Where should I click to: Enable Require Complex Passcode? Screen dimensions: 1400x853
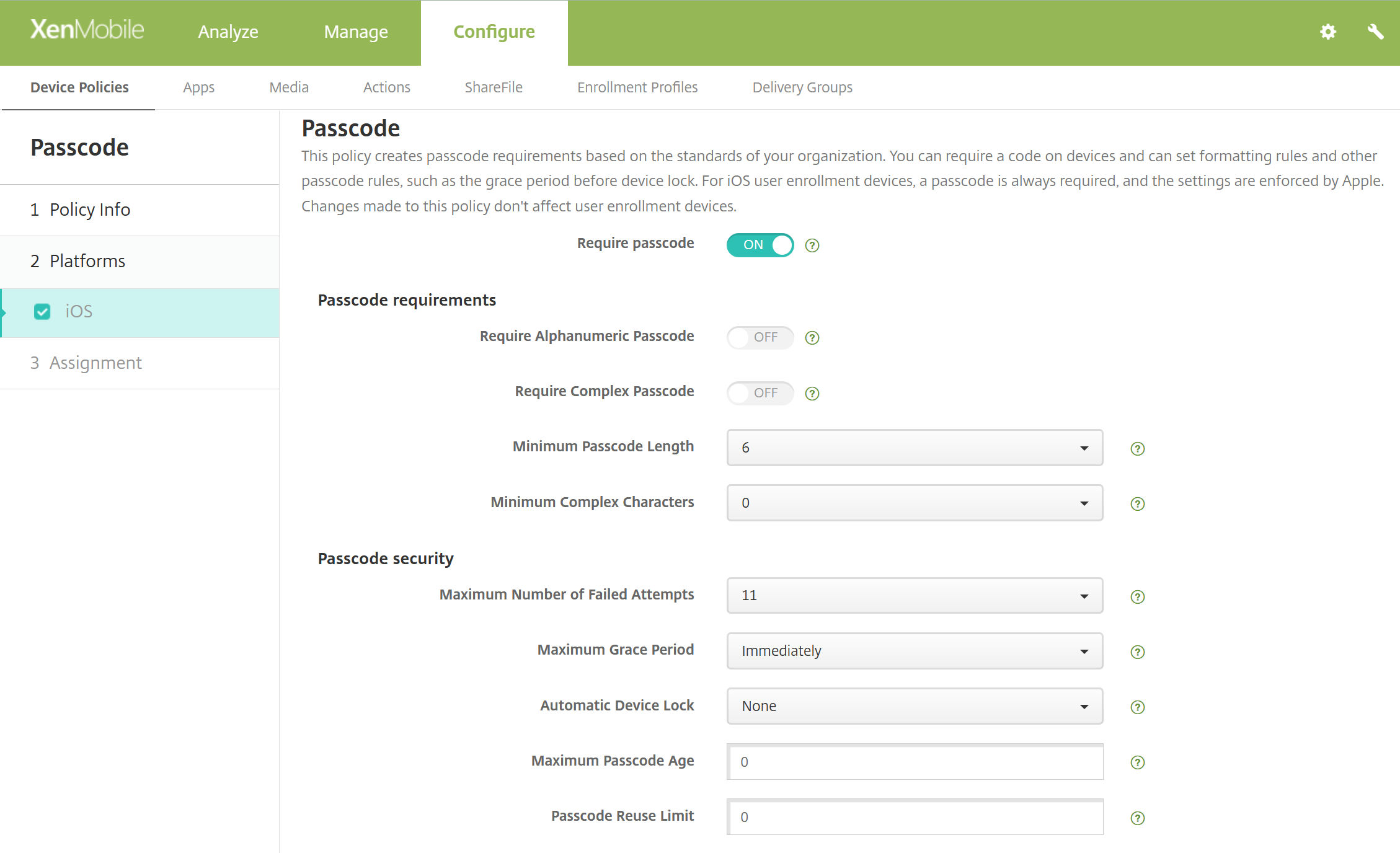coord(760,393)
